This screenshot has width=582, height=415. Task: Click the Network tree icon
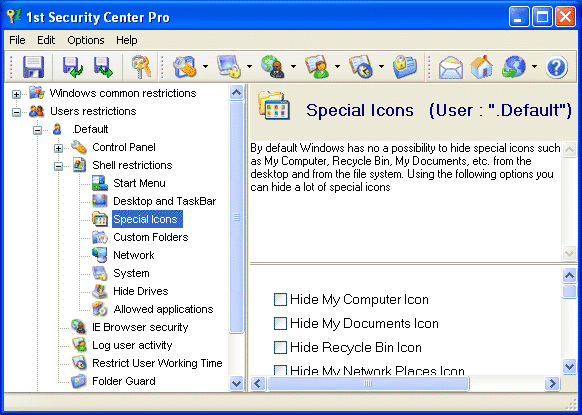pyautogui.click(x=100, y=255)
